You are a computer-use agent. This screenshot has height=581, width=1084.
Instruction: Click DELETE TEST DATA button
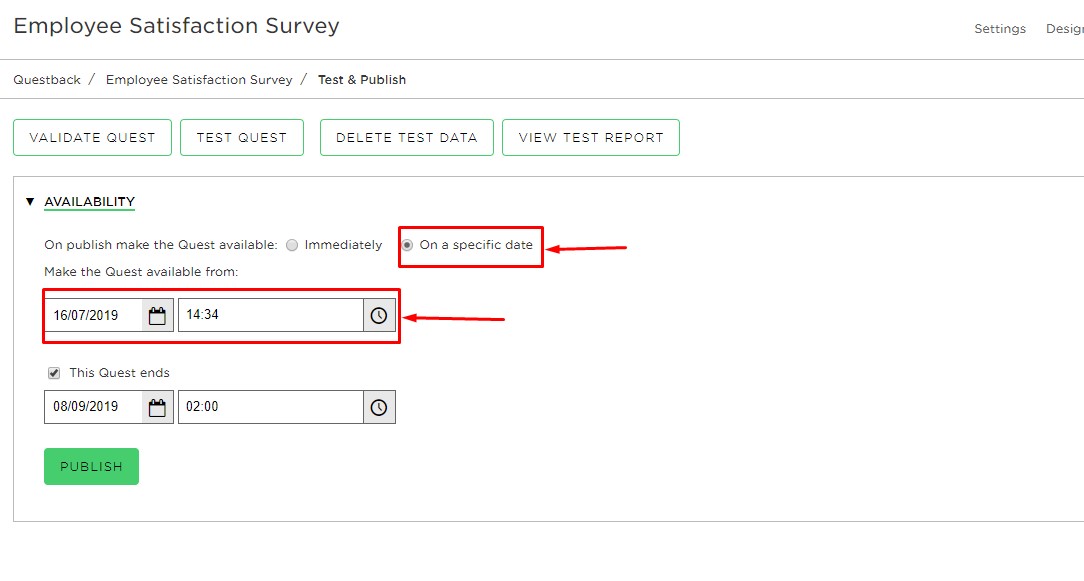click(406, 138)
